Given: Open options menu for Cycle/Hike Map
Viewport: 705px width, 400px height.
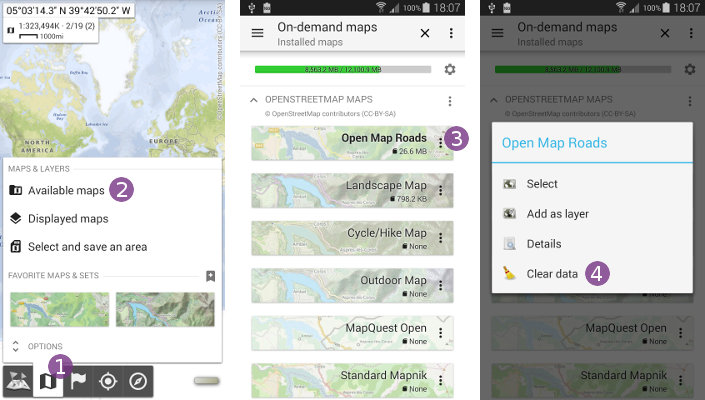Looking at the screenshot, I should pos(441,238).
